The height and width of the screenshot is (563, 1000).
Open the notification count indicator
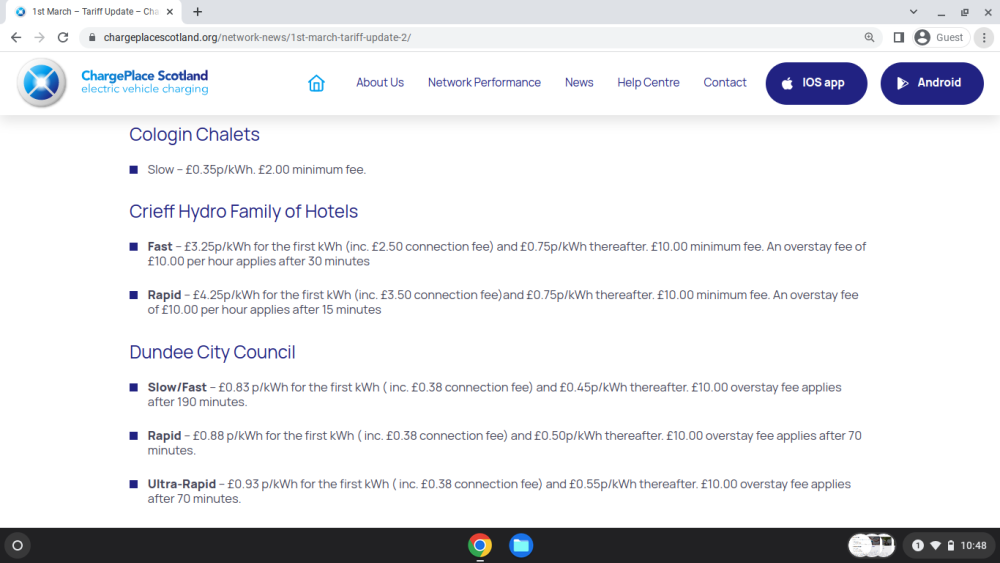(918, 545)
